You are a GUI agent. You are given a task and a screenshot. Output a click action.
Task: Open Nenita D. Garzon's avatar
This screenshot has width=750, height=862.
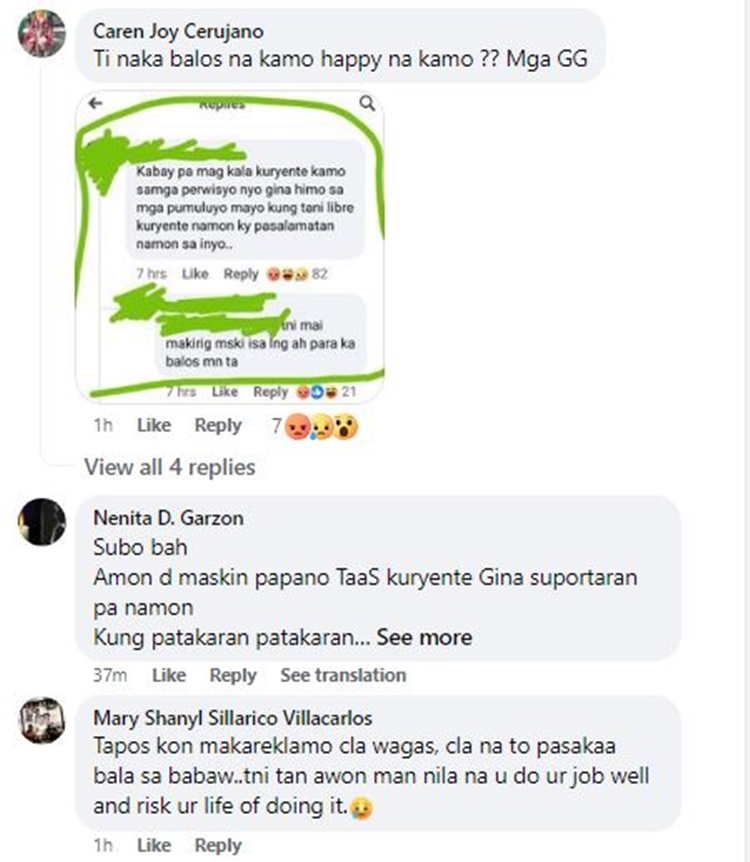coord(42,522)
